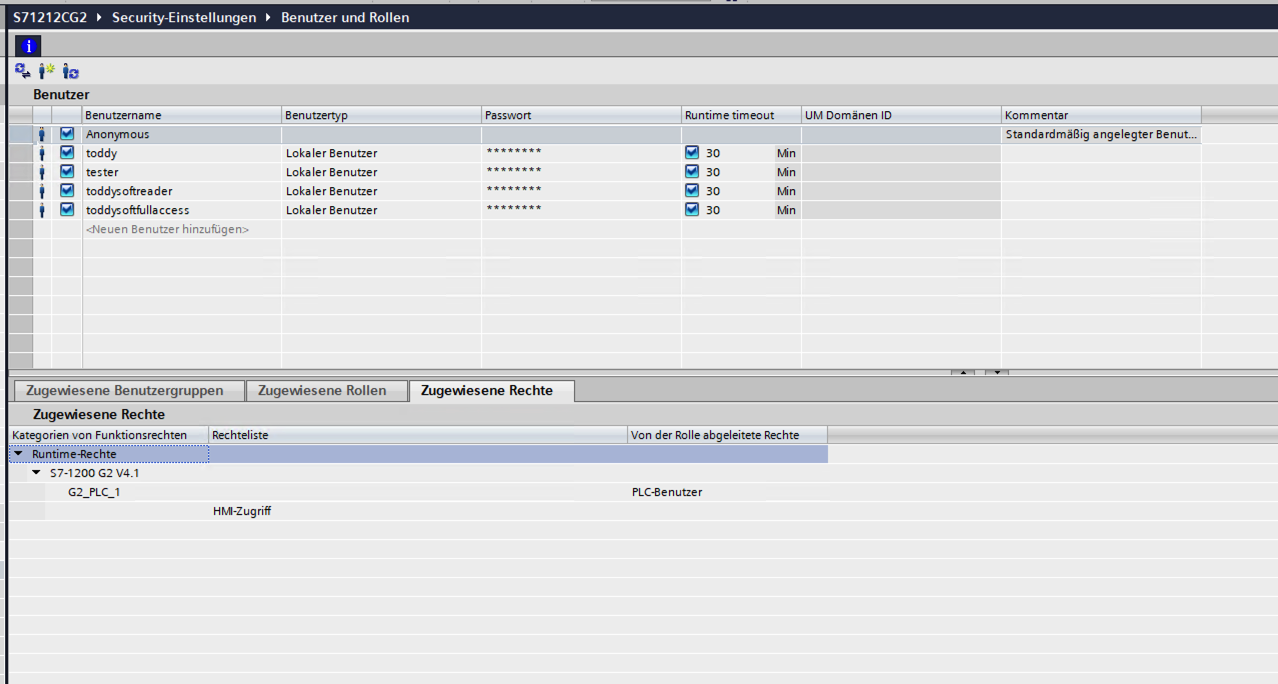Viewport: 1278px width, 684px height.
Task: Click the new user icon with star
Action: coord(46,71)
